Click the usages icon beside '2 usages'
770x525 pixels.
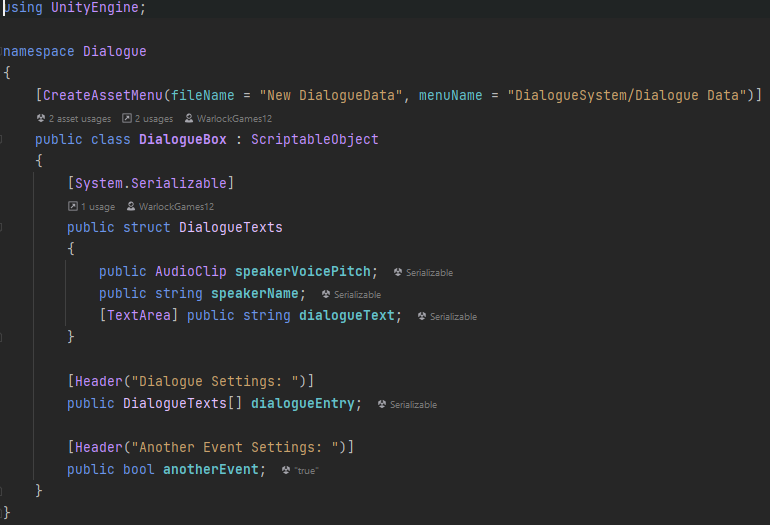pos(127,118)
